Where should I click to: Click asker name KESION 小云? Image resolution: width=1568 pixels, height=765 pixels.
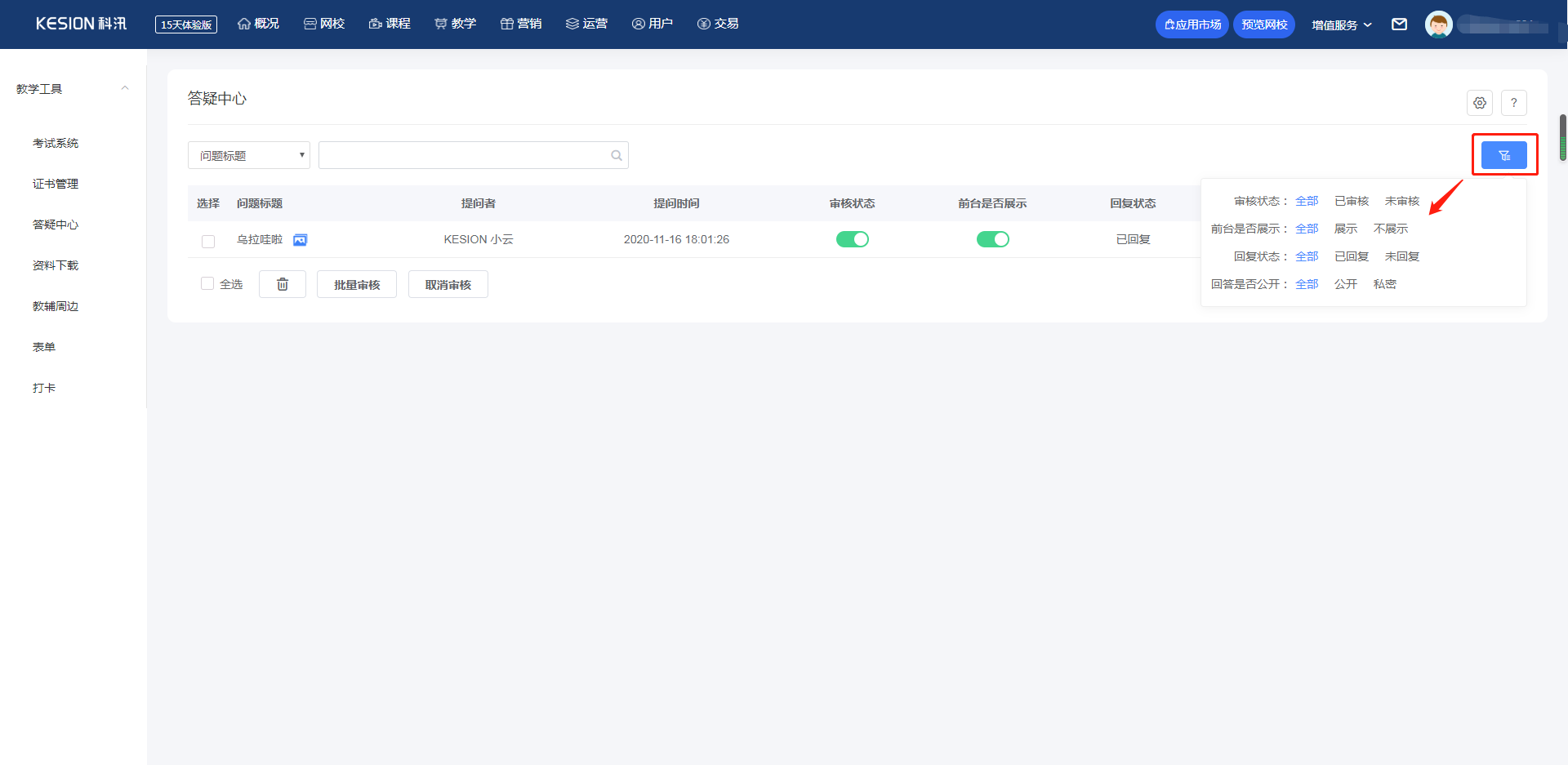tap(479, 239)
